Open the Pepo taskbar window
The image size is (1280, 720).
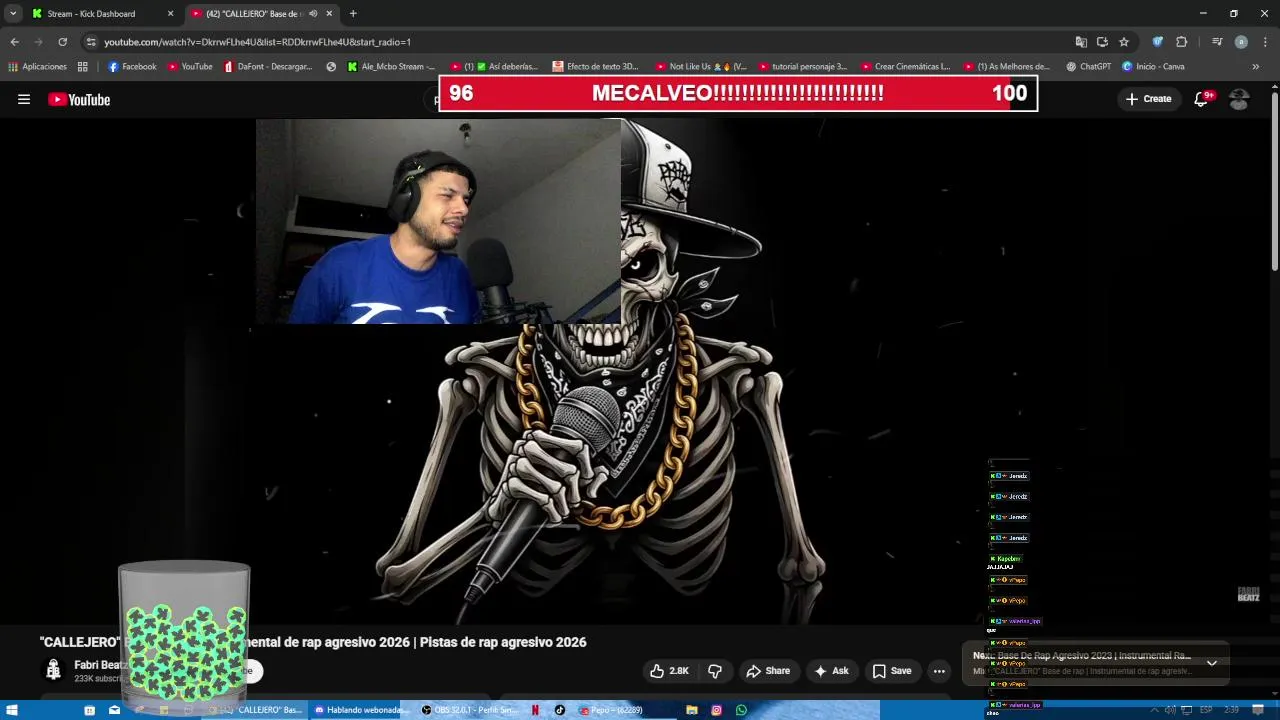click(612, 710)
